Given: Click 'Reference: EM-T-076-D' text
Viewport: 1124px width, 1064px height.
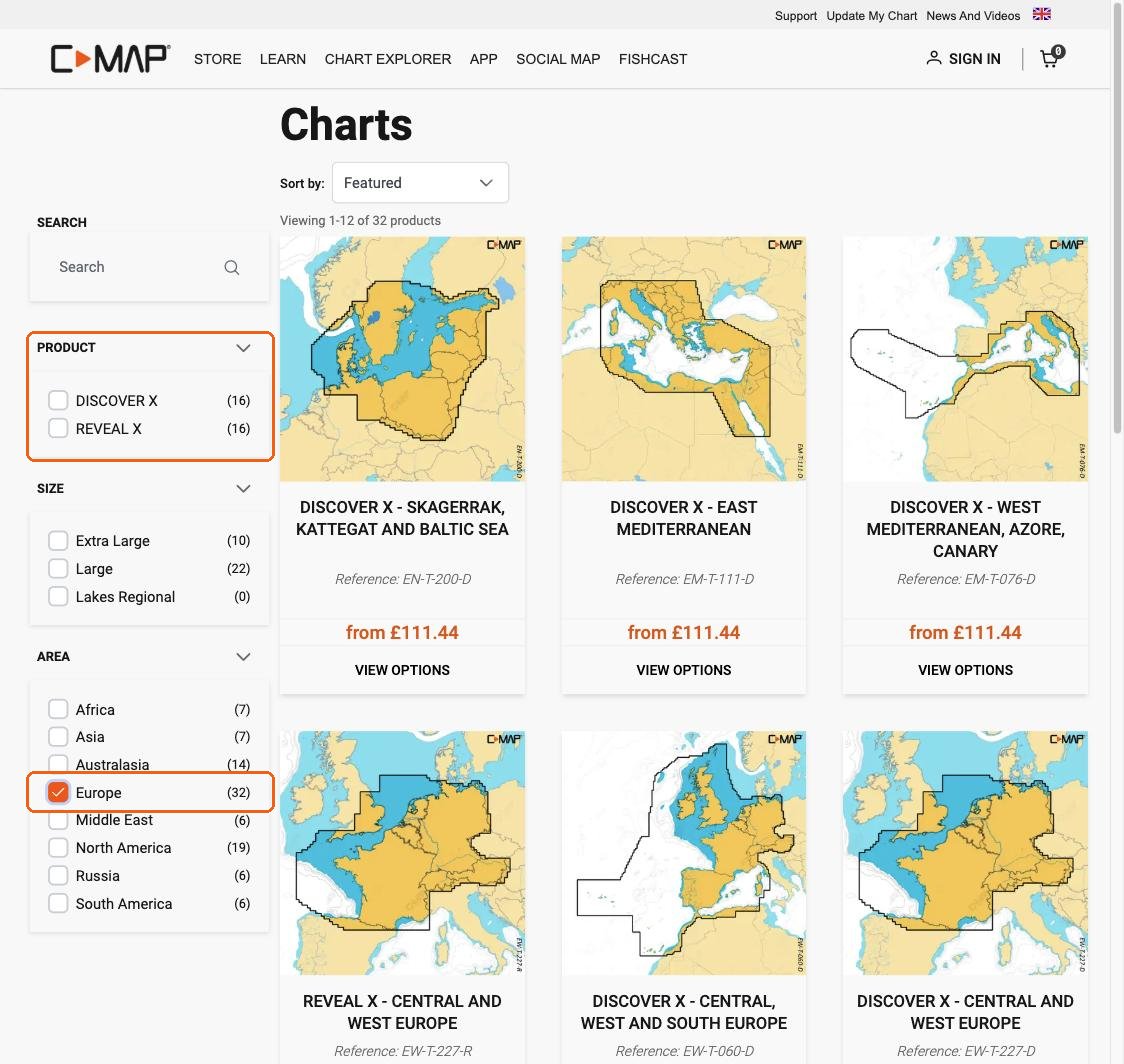Looking at the screenshot, I should pyautogui.click(x=966, y=579).
